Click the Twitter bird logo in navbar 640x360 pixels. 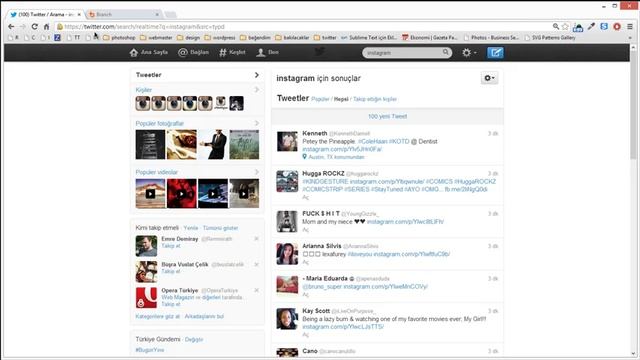point(320,51)
